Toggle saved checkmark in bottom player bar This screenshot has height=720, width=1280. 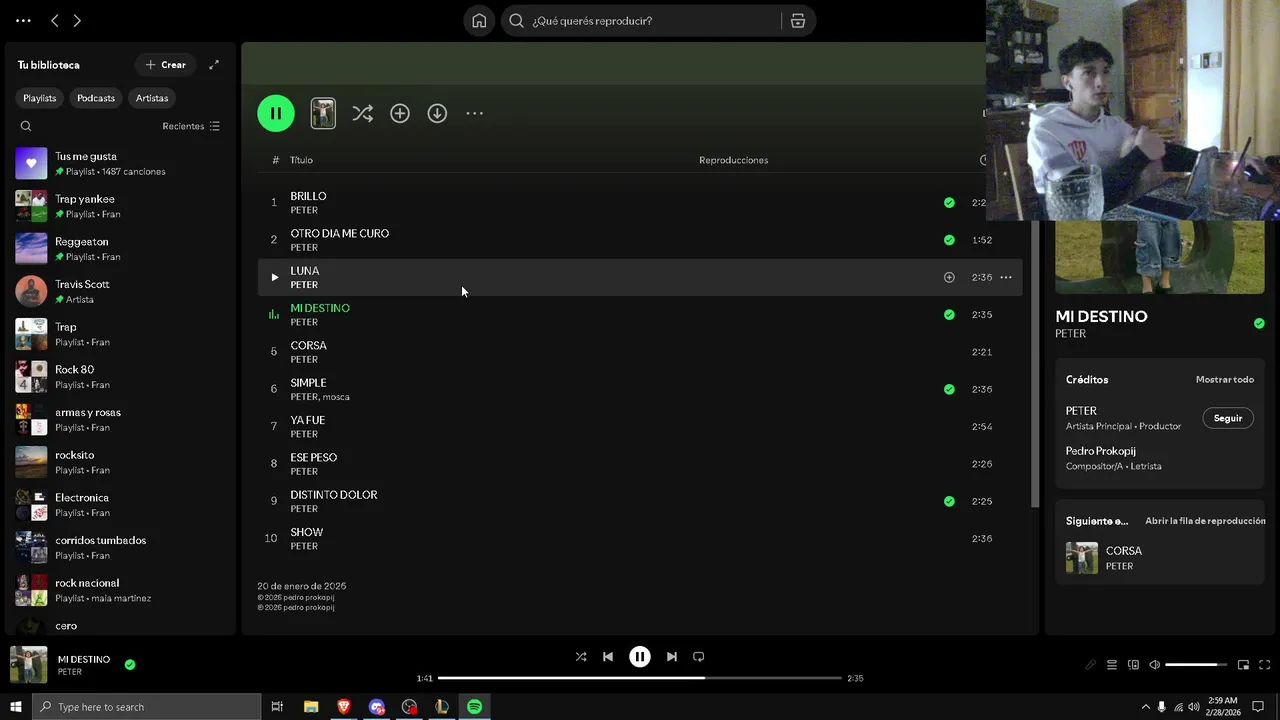130,664
